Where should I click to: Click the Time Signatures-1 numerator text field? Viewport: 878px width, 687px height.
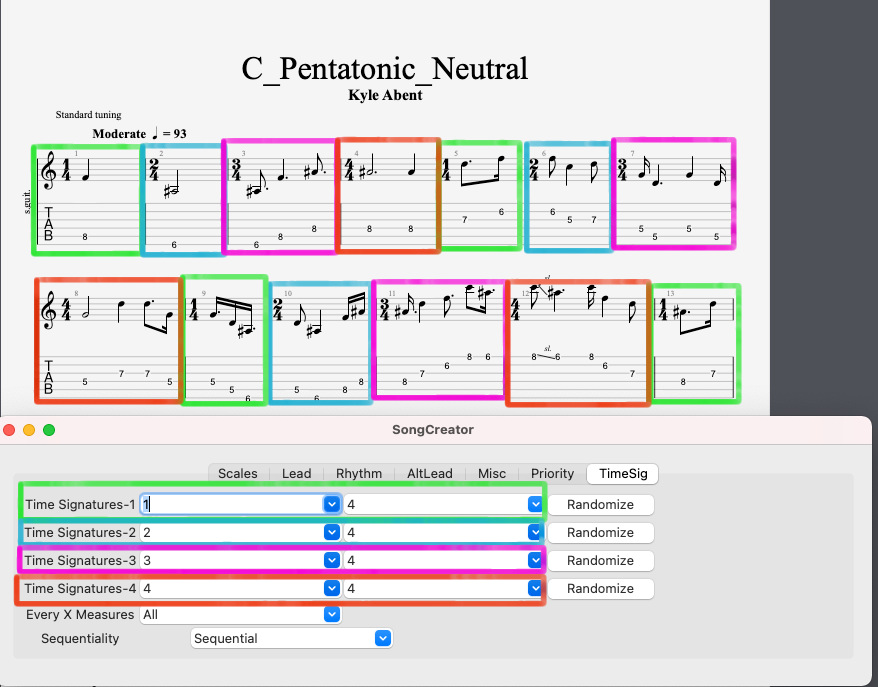(230, 504)
